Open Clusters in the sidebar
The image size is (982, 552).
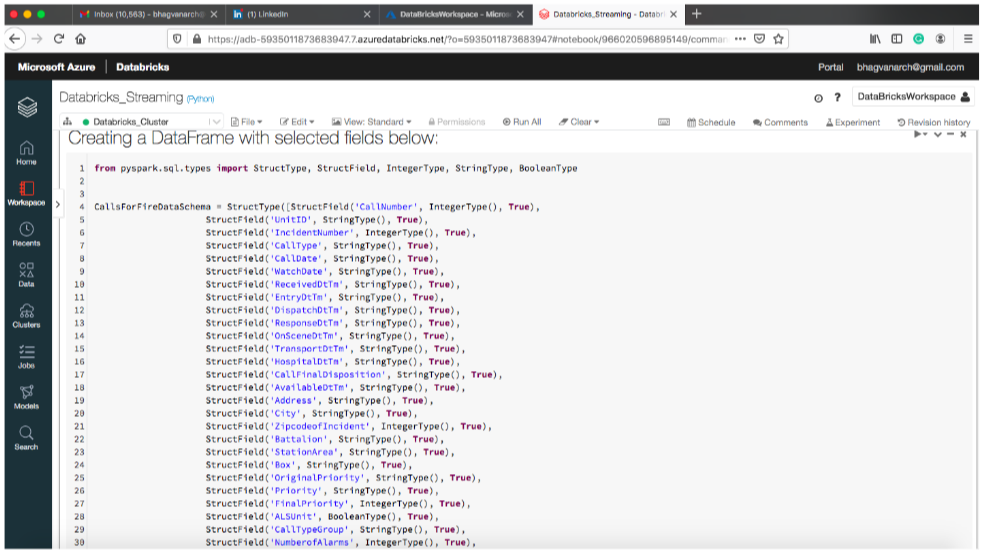tap(26, 316)
